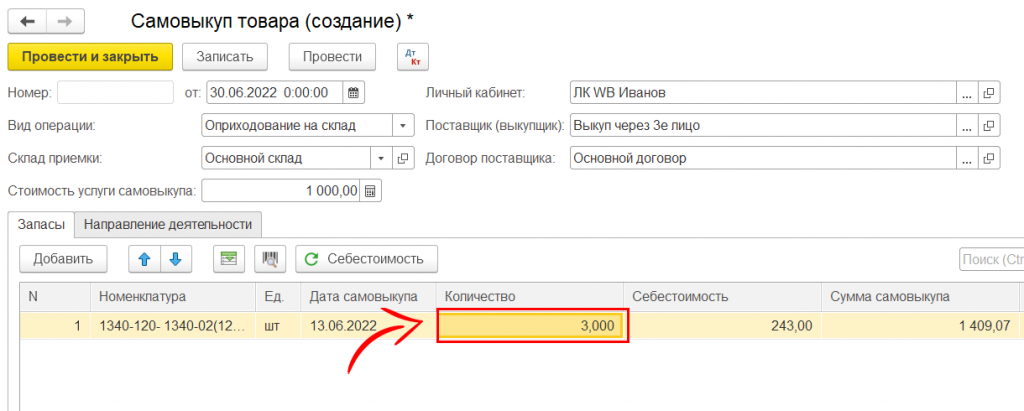
Task: Move row up with blue arrow
Action: tap(144, 259)
